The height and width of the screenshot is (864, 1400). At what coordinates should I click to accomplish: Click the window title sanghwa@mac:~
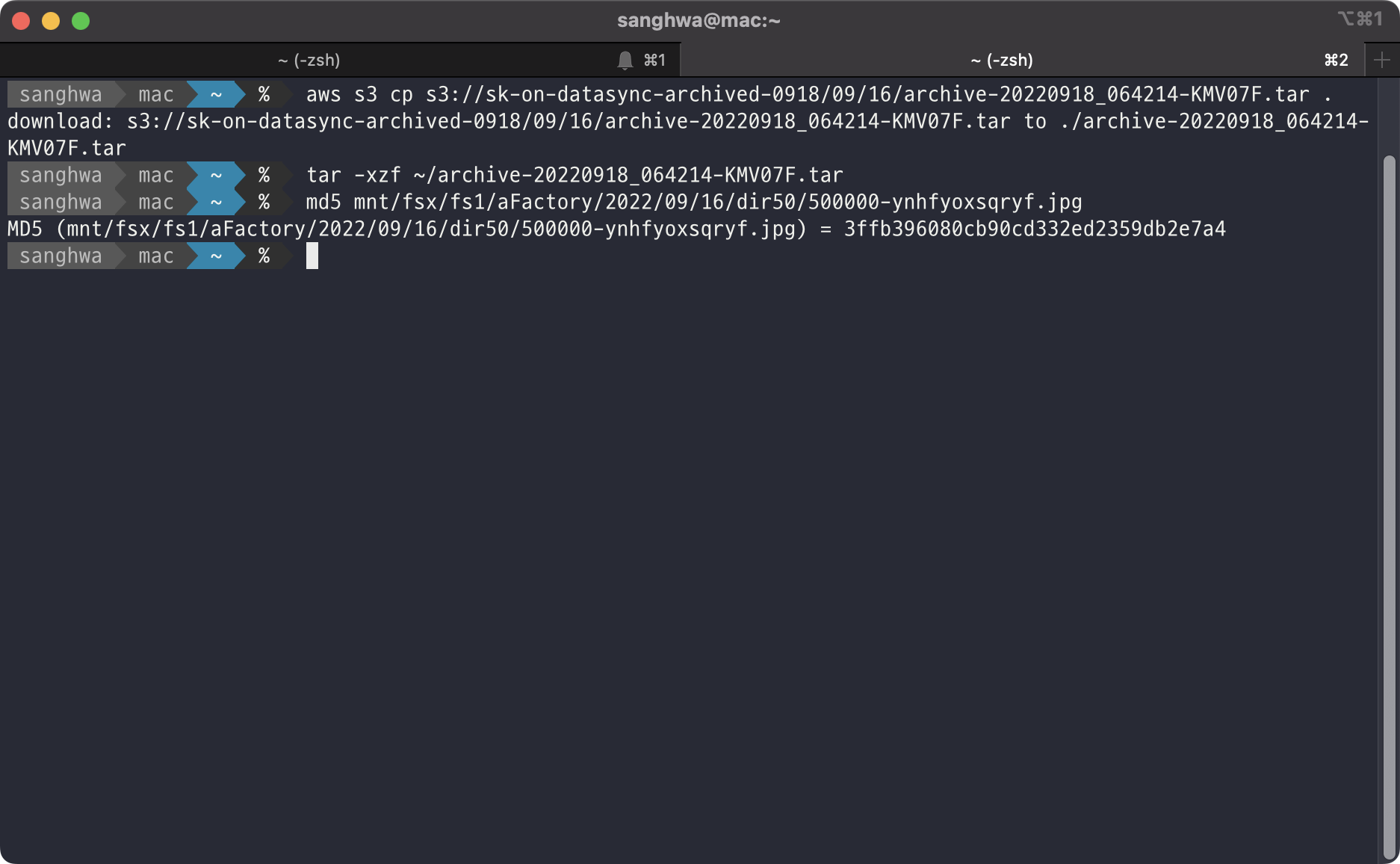699,20
